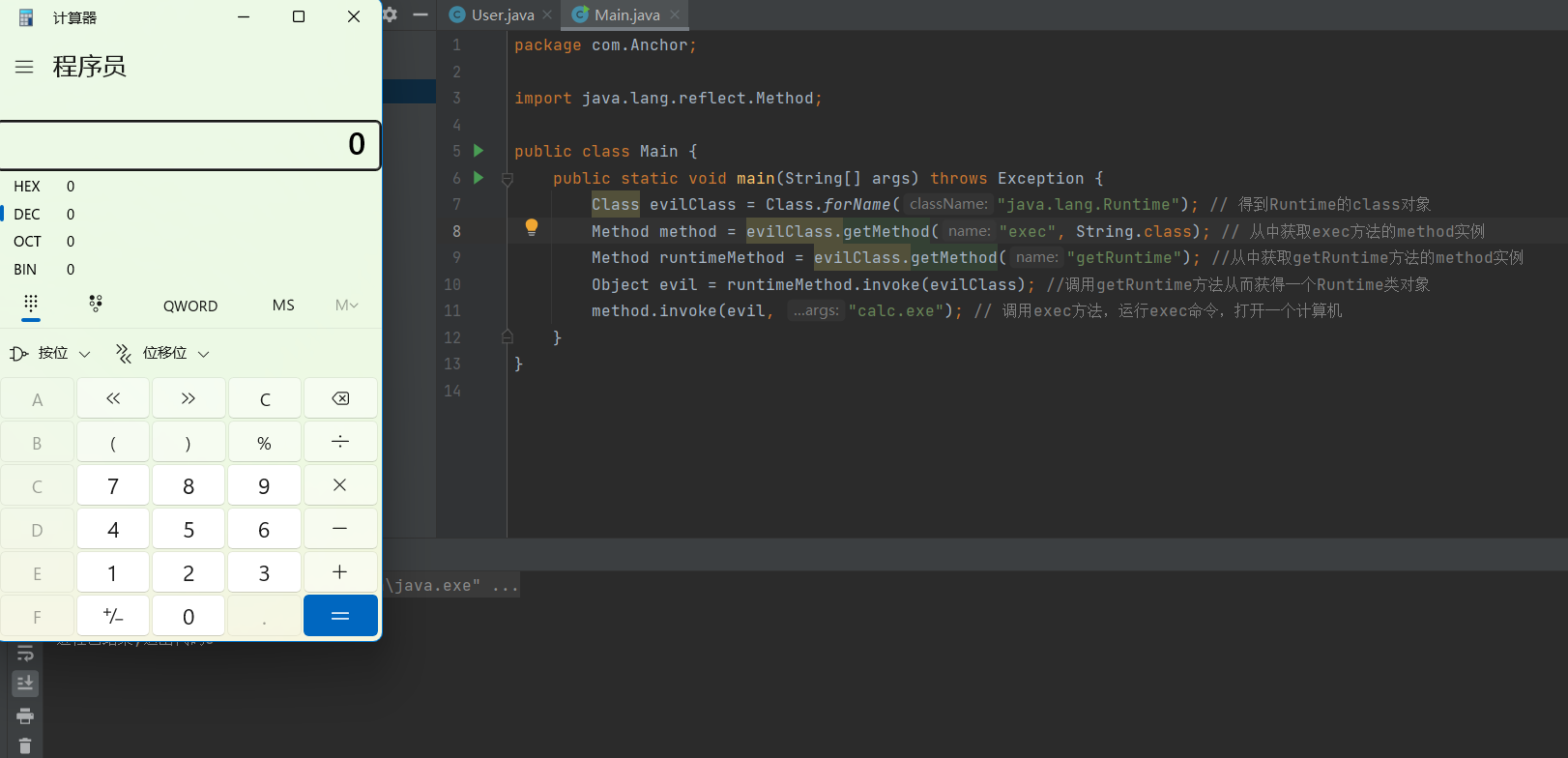This screenshot has height=758, width=1568.
Task: Click the 程序员 mode title in calculator
Action: 89,67
